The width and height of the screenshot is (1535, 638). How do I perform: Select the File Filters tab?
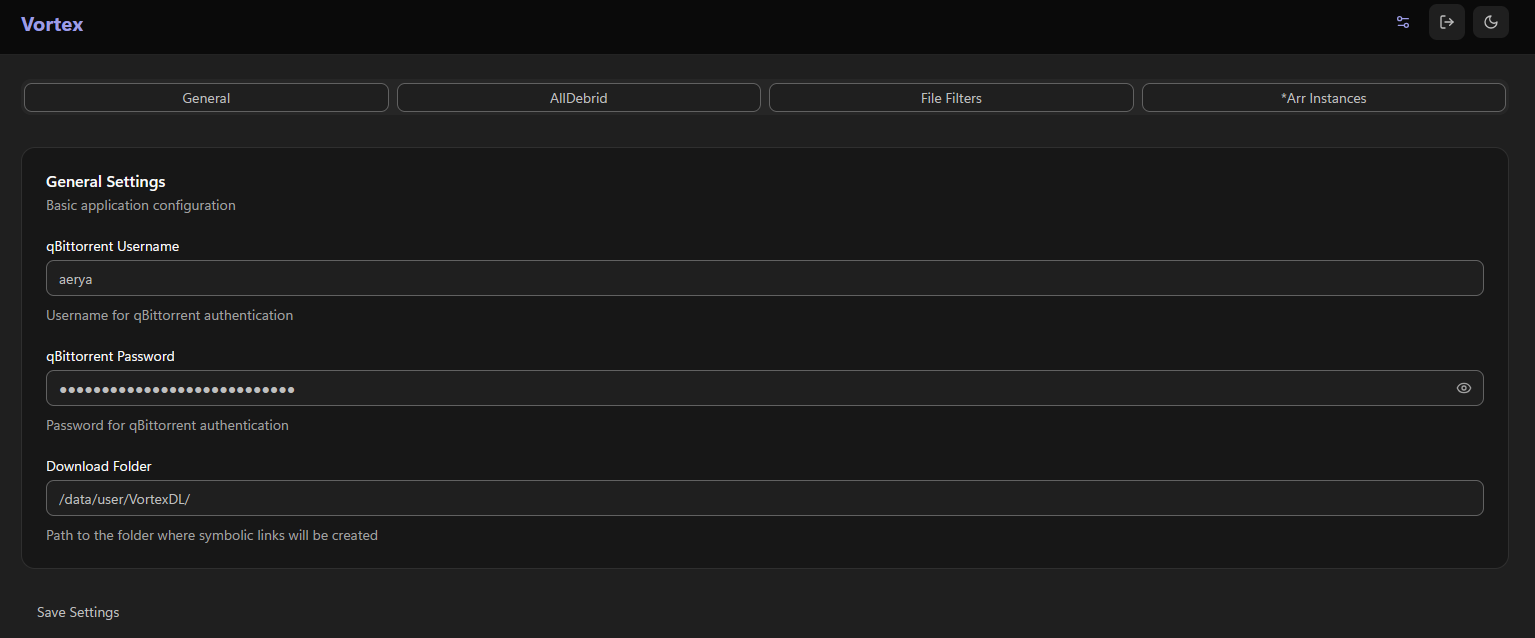coord(951,98)
